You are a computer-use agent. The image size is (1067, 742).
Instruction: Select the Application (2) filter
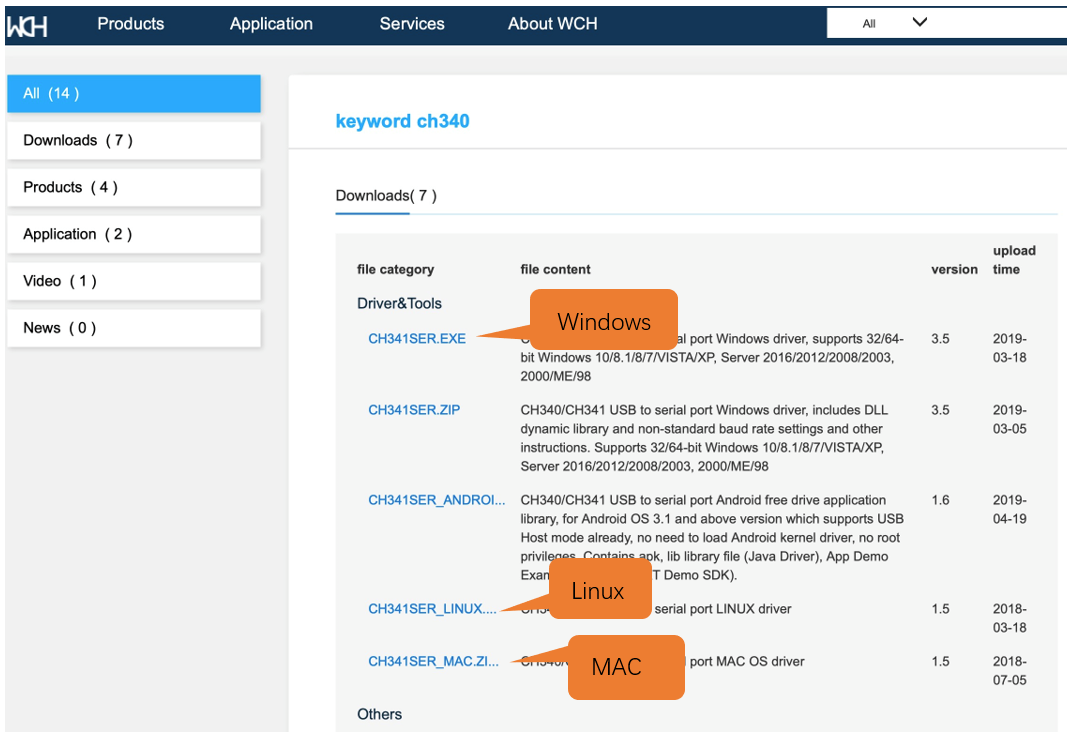[x=134, y=234]
